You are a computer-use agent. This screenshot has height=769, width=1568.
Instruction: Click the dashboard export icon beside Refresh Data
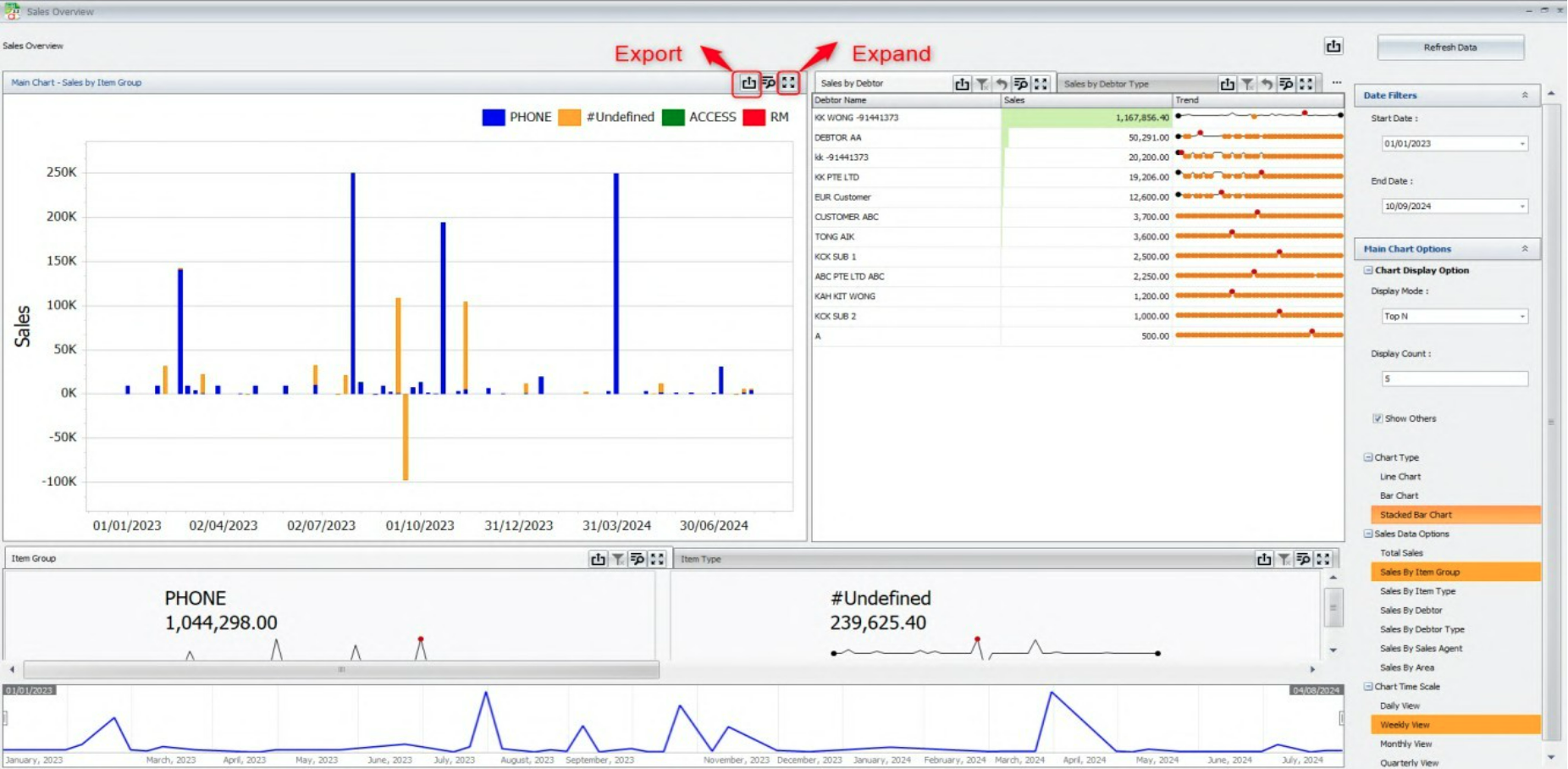click(1333, 47)
